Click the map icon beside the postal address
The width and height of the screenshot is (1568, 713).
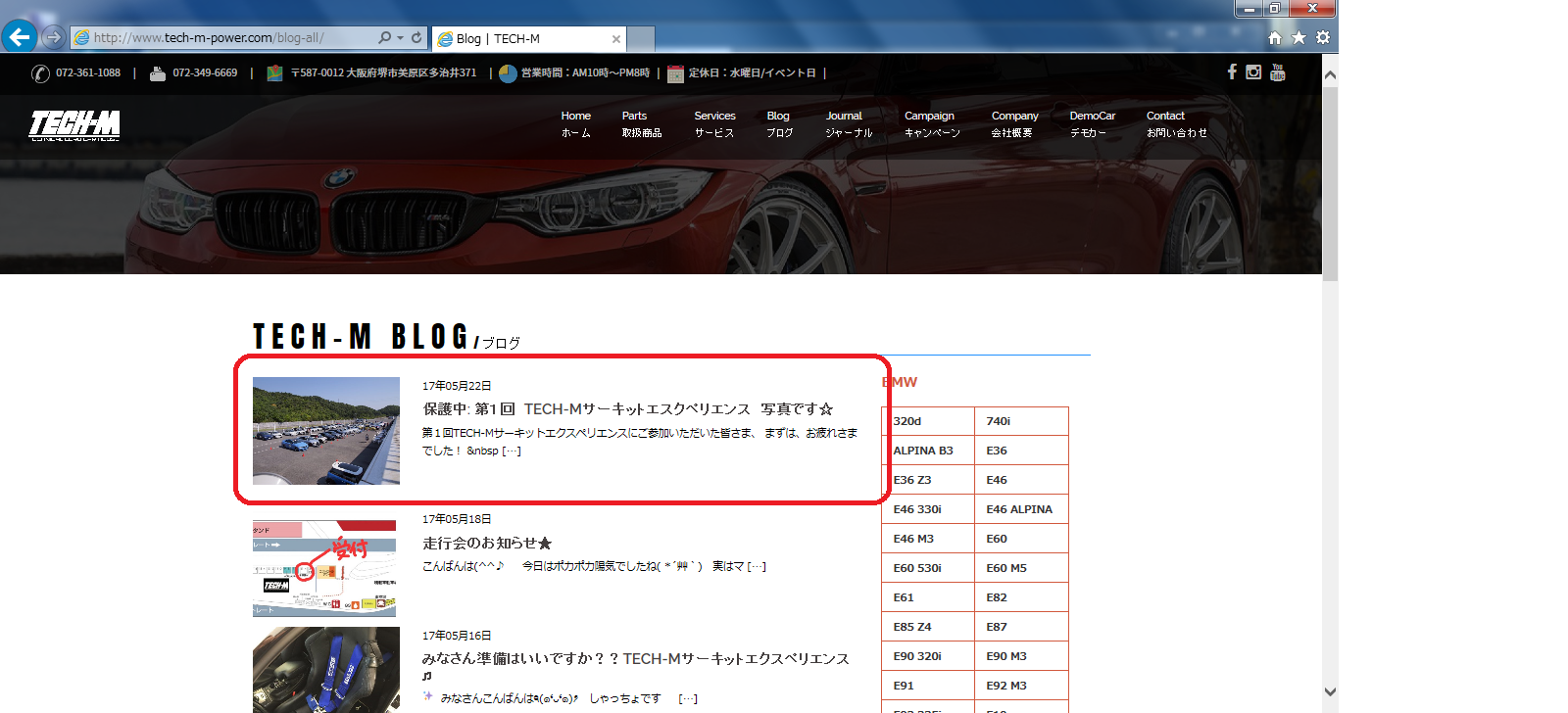(275, 73)
